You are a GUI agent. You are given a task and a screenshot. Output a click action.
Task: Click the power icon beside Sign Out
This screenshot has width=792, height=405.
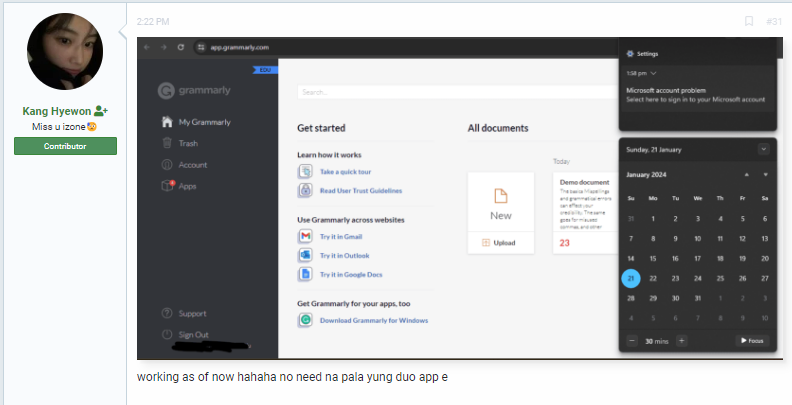coord(167,334)
